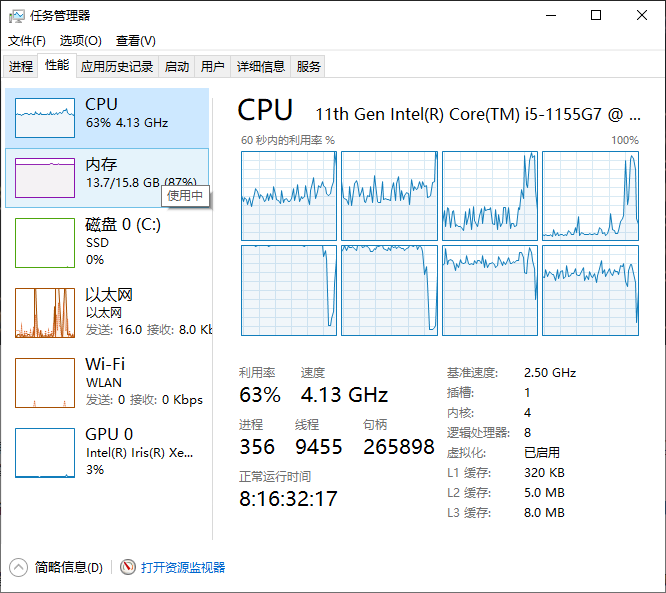Click the 打开资源监视器 link
This screenshot has height=593, width=666.
pyautogui.click(x=183, y=567)
